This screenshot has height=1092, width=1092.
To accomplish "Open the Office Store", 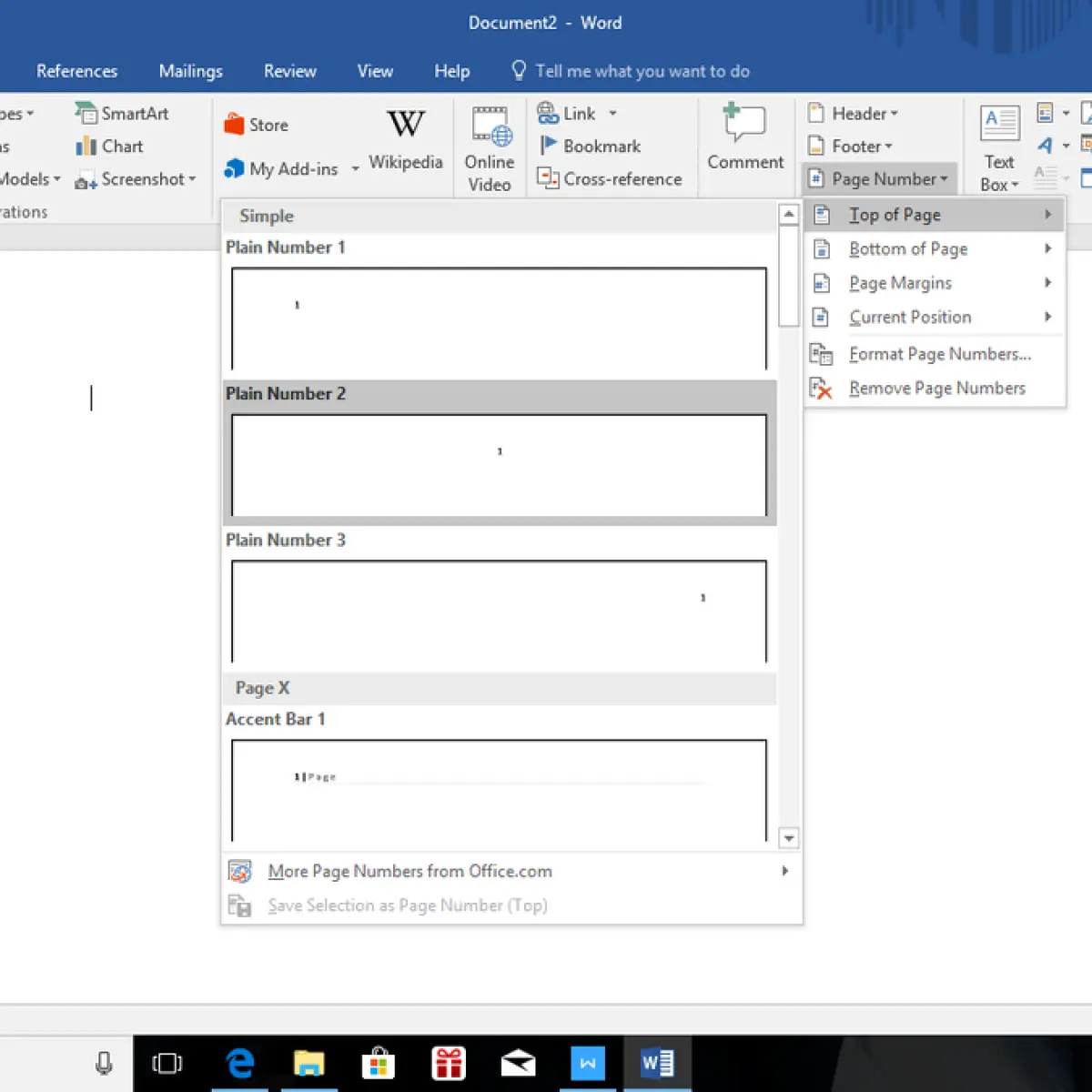I will [257, 125].
